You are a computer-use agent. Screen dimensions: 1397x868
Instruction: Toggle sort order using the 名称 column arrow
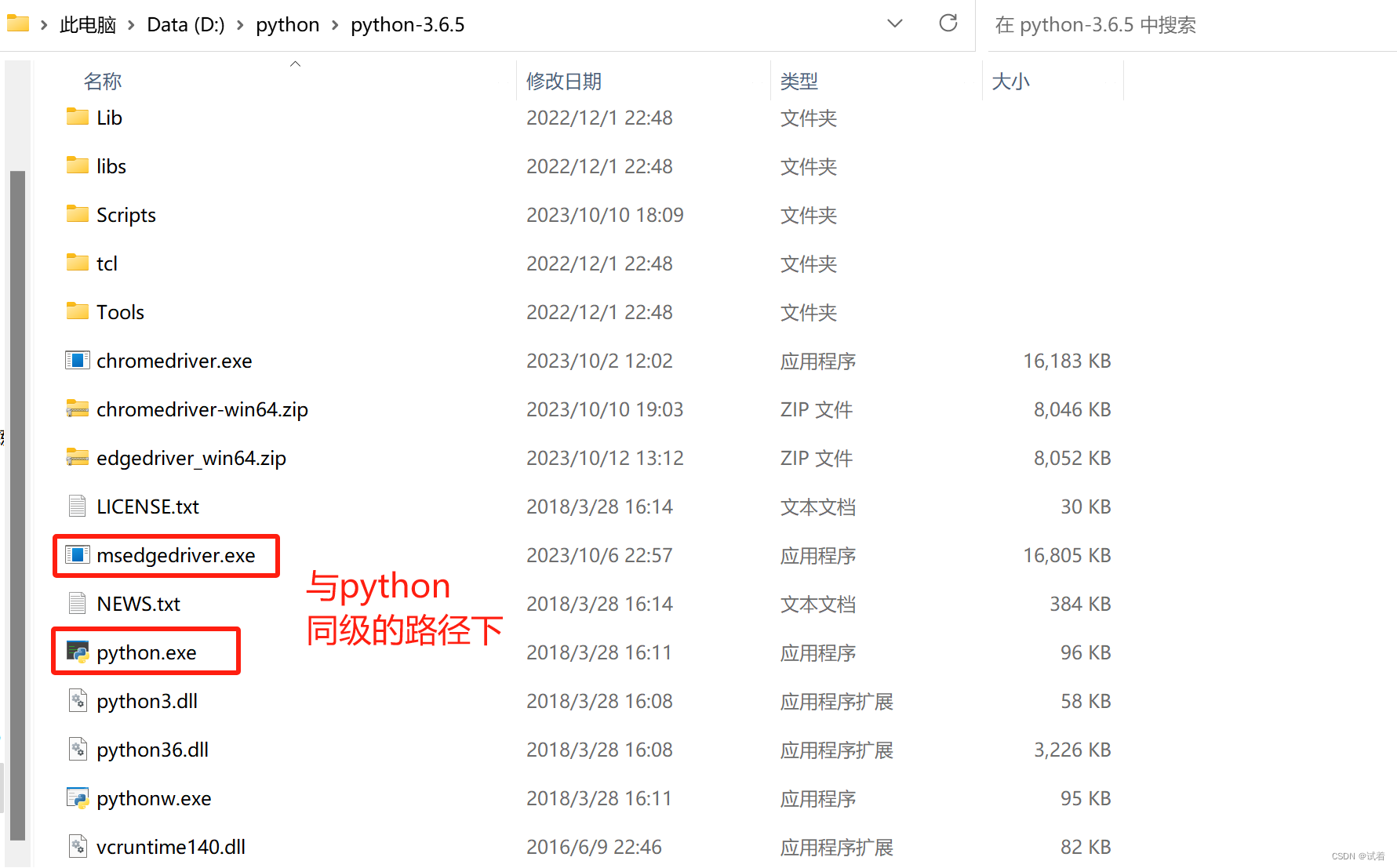296,63
